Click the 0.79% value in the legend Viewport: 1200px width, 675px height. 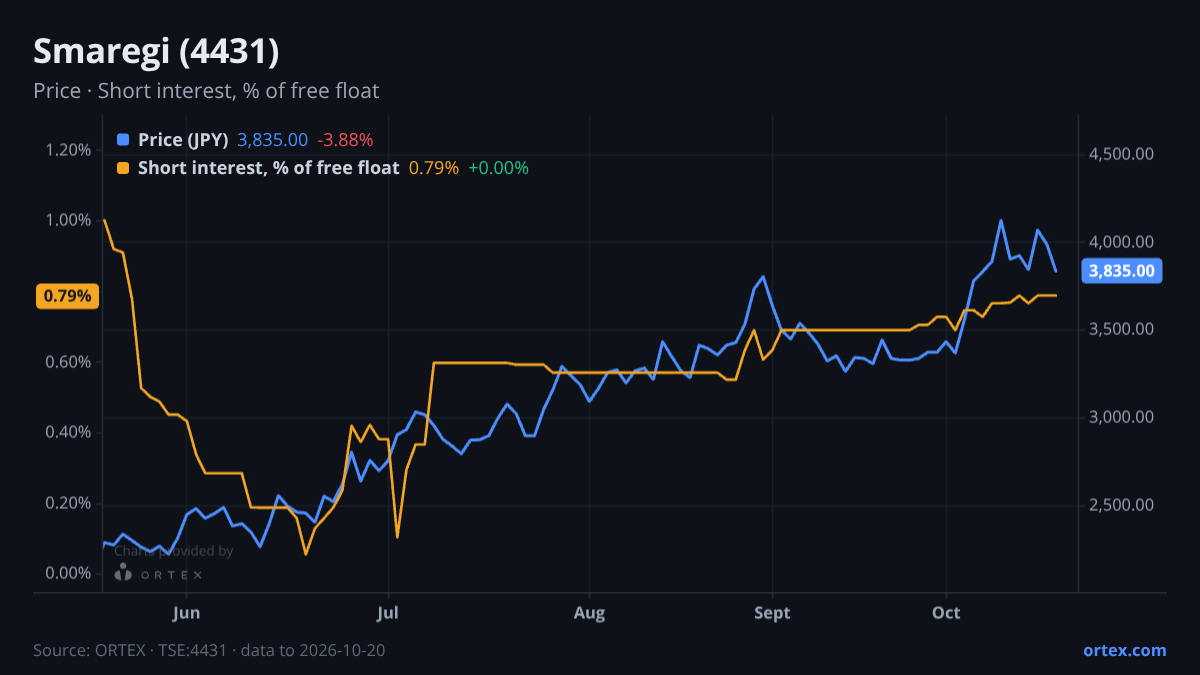point(434,168)
